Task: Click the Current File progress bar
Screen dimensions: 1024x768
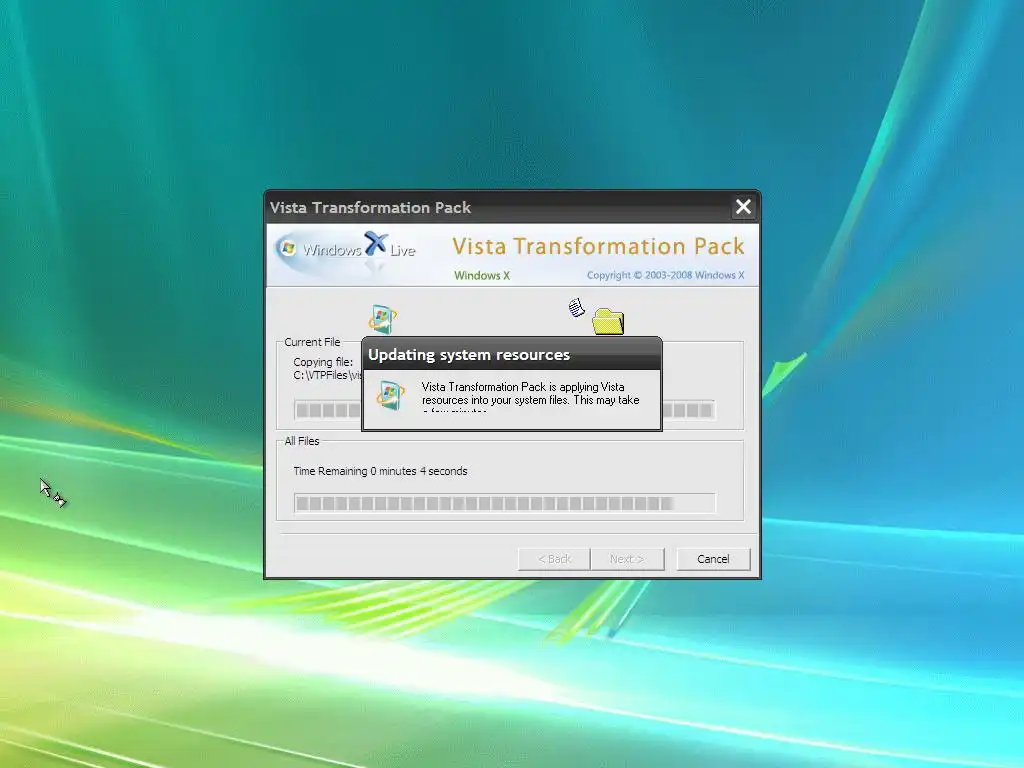Action: click(505, 410)
